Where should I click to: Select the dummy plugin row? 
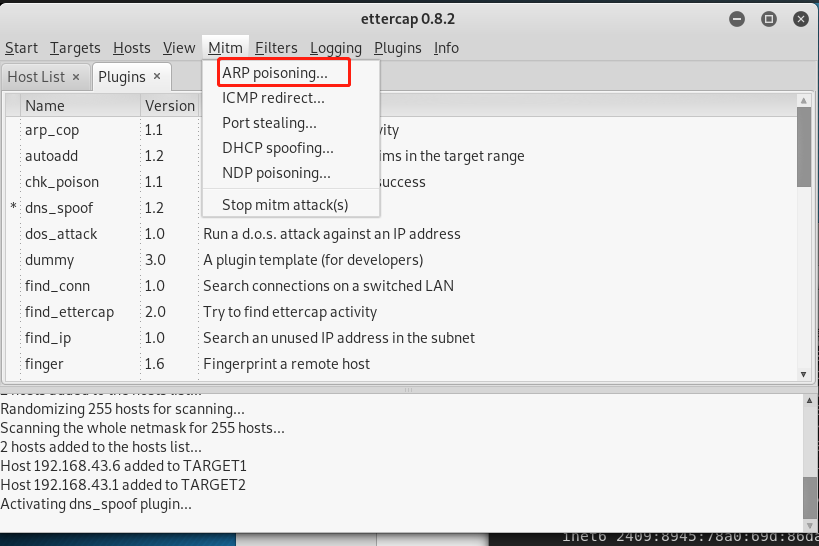pyautogui.click(x=401, y=260)
